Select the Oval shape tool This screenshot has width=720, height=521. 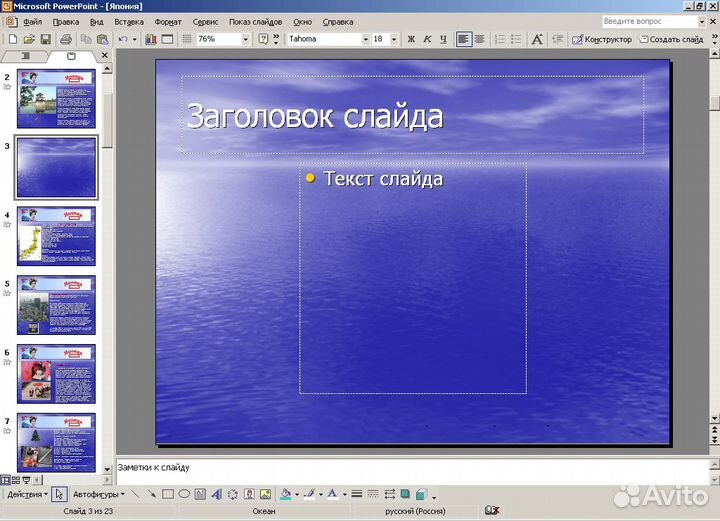(184, 494)
